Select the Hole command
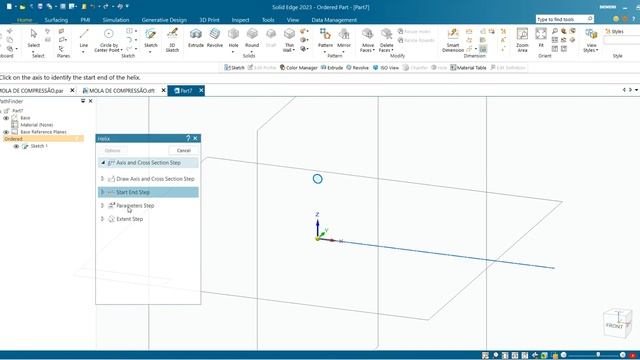 click(233, 39)
